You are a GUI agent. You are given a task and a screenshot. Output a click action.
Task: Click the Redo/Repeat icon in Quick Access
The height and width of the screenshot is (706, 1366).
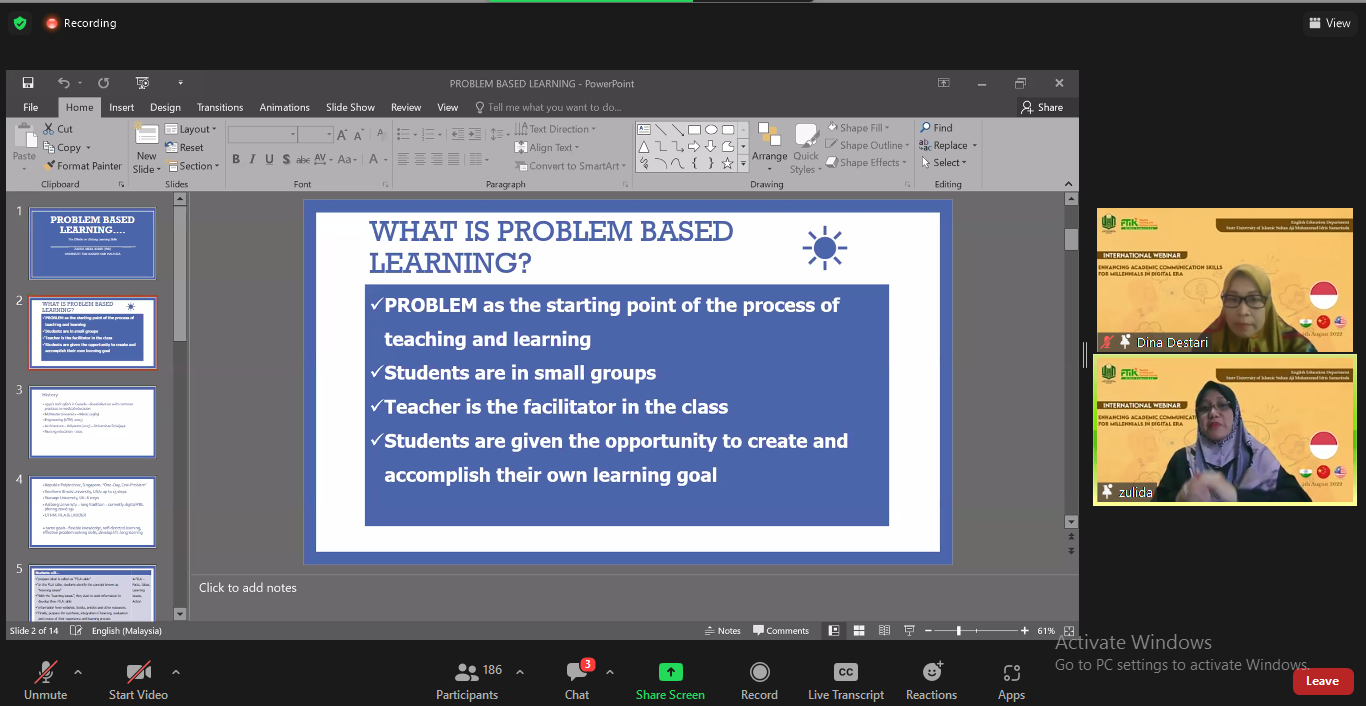(x=103, y=83)
